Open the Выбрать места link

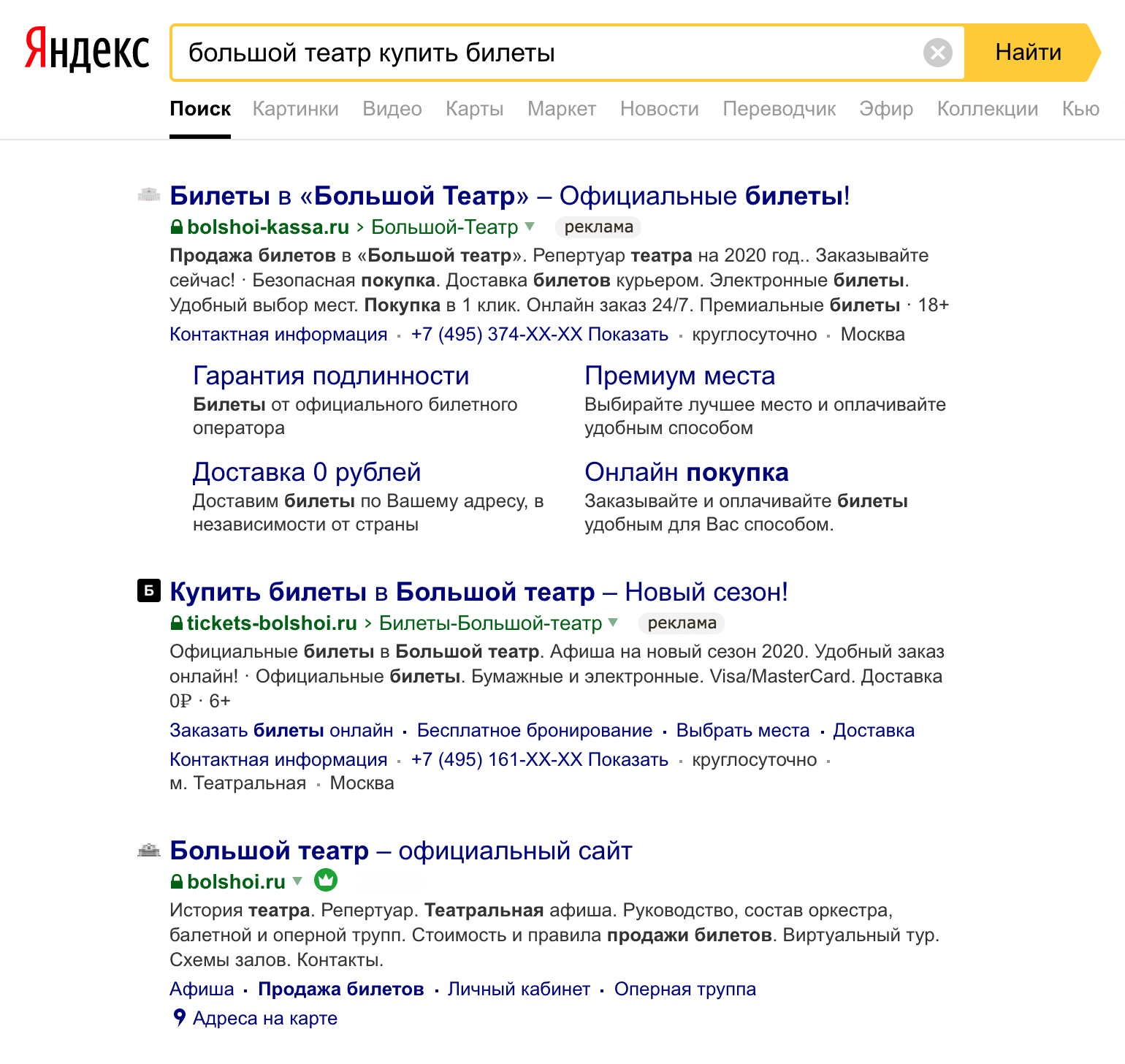(x=743, y=731)
